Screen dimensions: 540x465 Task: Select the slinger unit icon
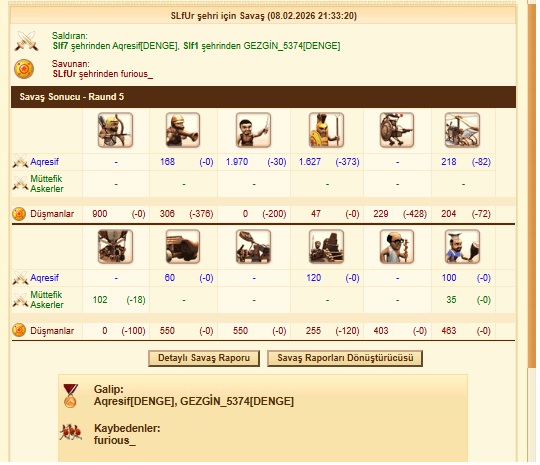click(x=183, y=130)
